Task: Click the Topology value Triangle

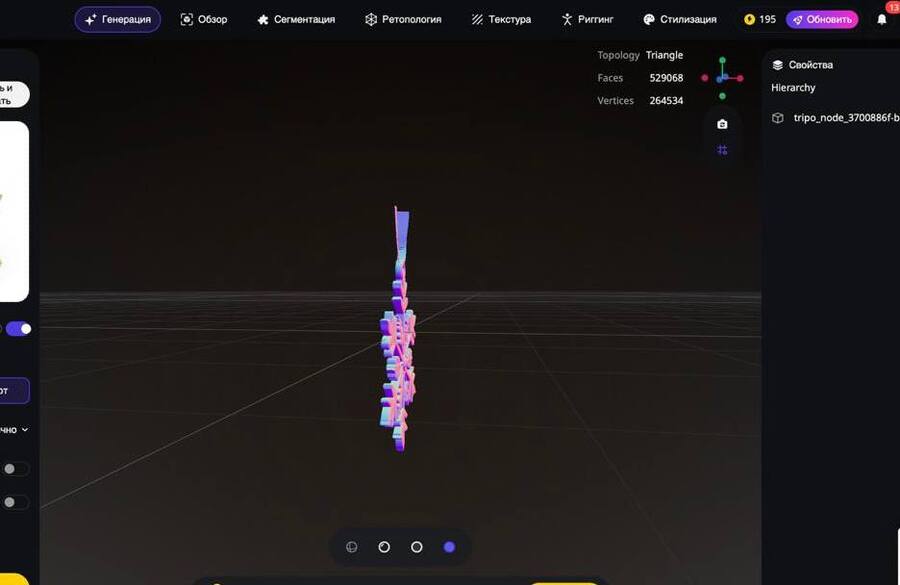Action: coord(664,55)
